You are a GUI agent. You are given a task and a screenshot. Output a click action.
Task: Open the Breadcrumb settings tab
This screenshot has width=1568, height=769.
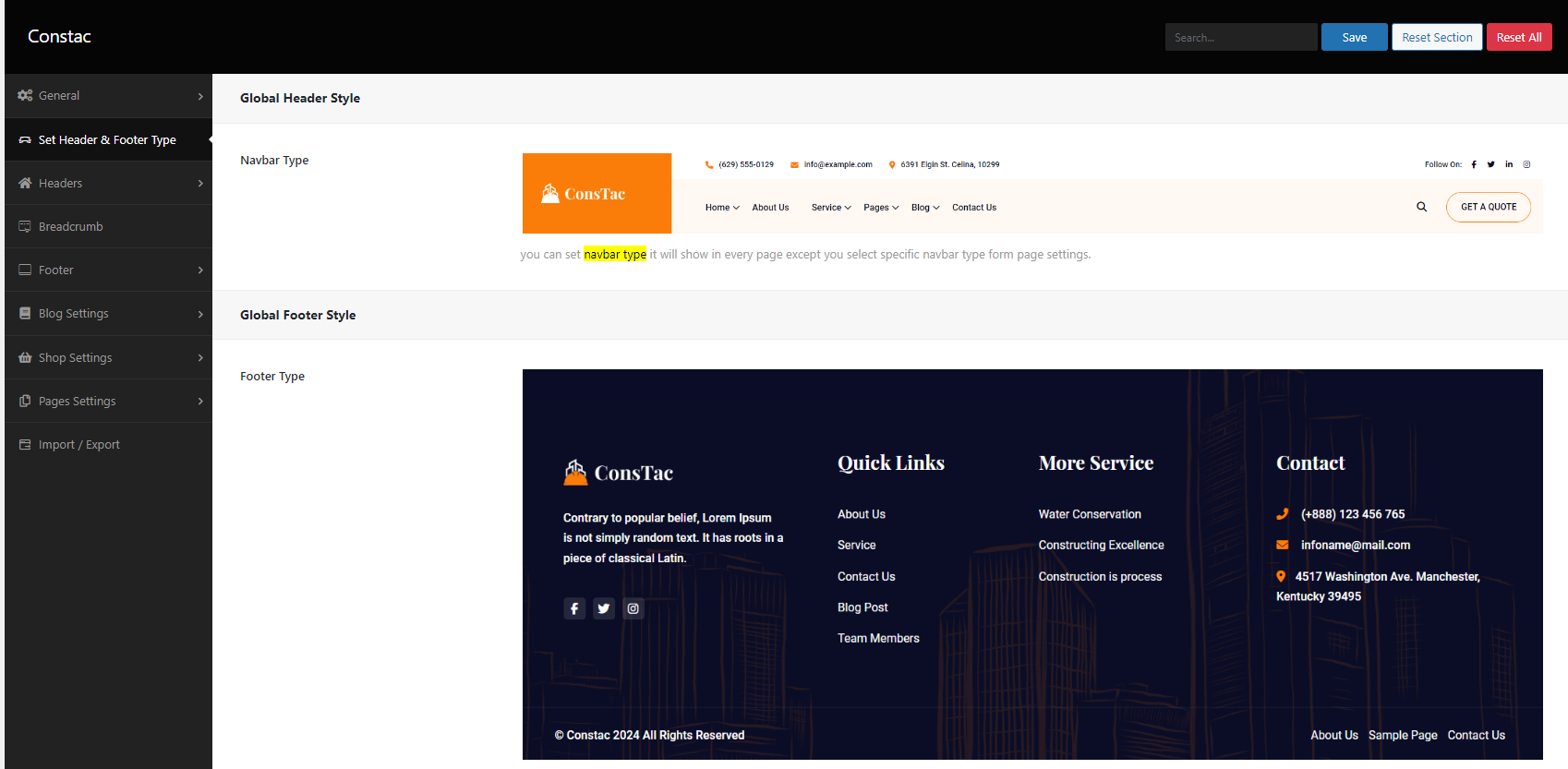70,227
